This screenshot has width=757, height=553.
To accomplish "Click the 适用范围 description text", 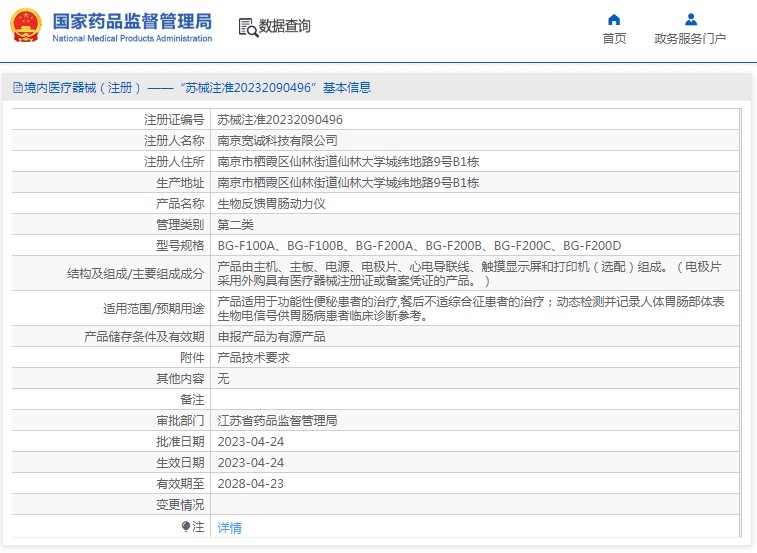I will click(471, 309).
